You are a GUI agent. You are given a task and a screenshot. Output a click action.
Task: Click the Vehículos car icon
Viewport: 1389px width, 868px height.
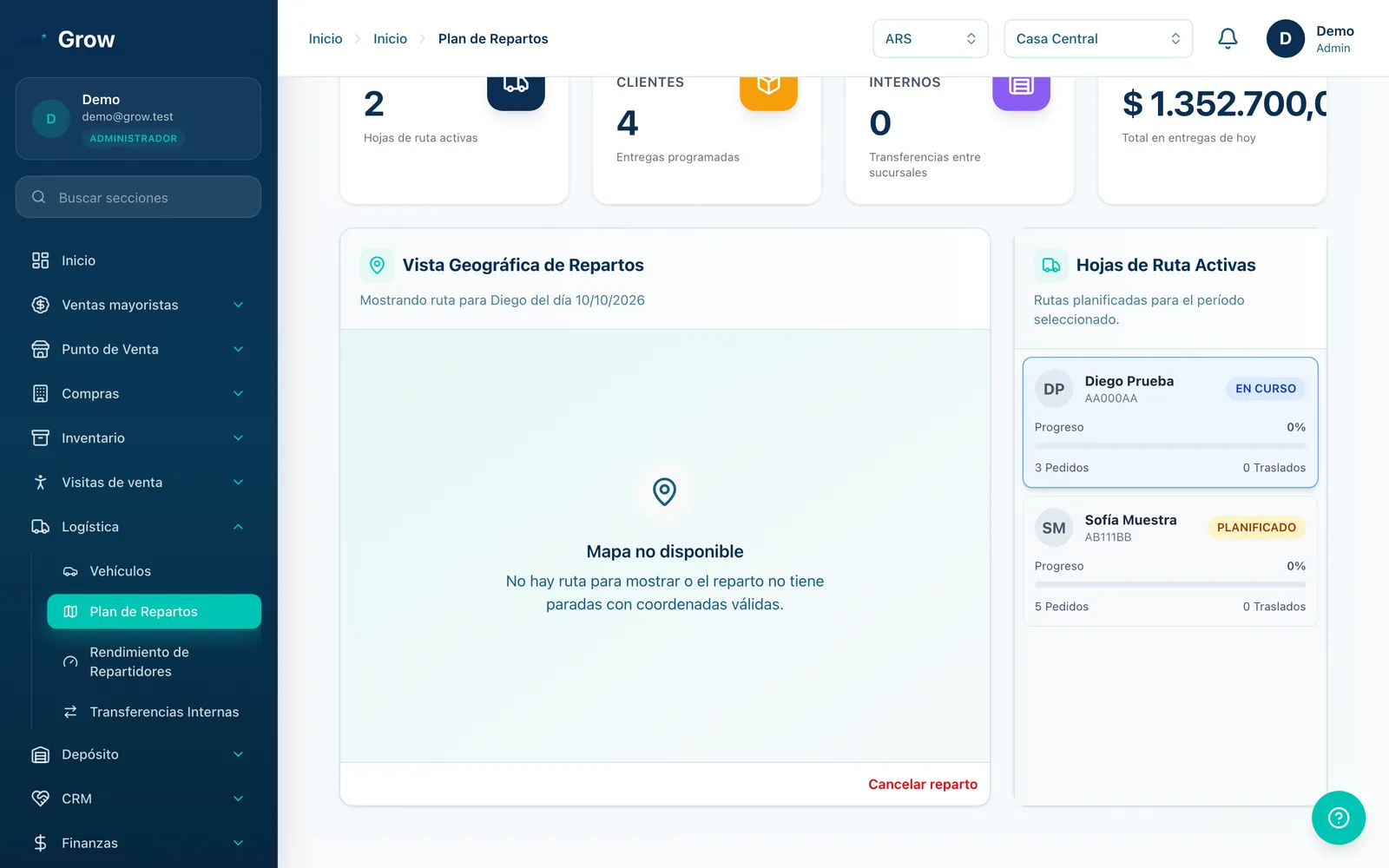(x=70, y=571)
